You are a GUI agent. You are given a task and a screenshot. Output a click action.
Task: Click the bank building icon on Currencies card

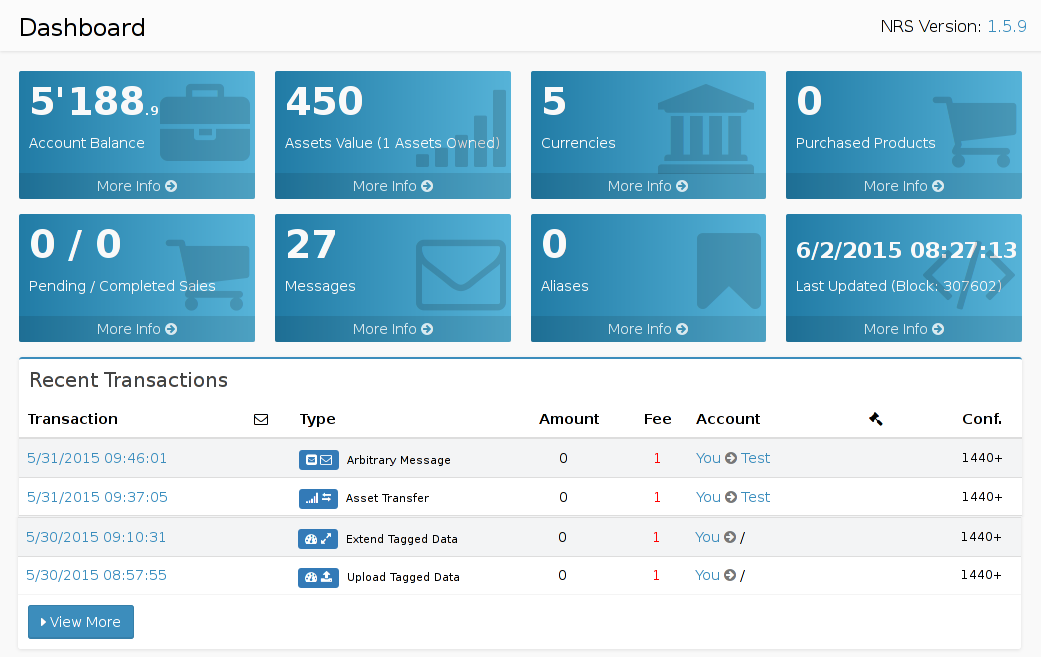[x=706, y=129]
